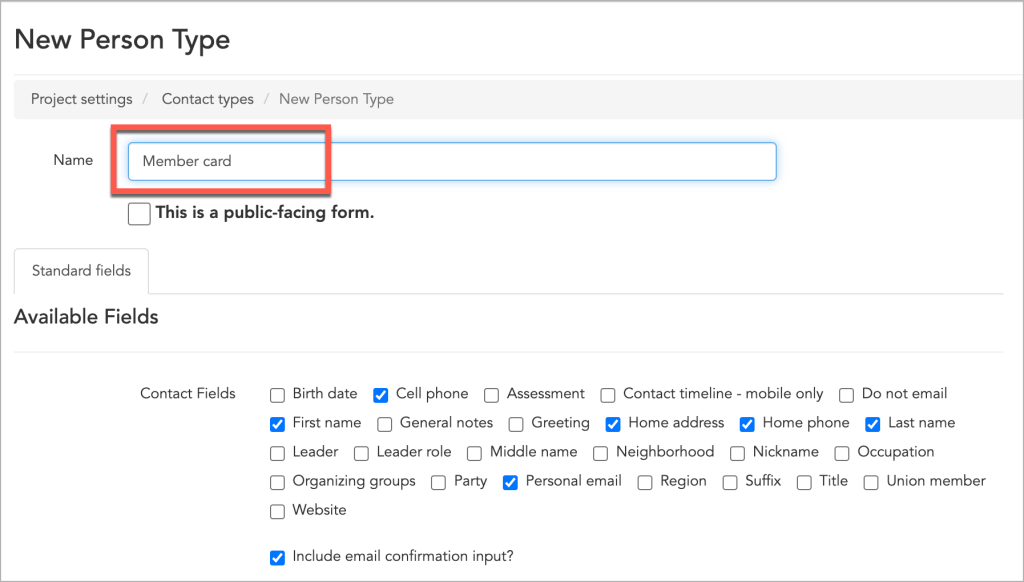
Task: Enable the Website checkbox
Action: pyautogui.click(x=277, y=511)
